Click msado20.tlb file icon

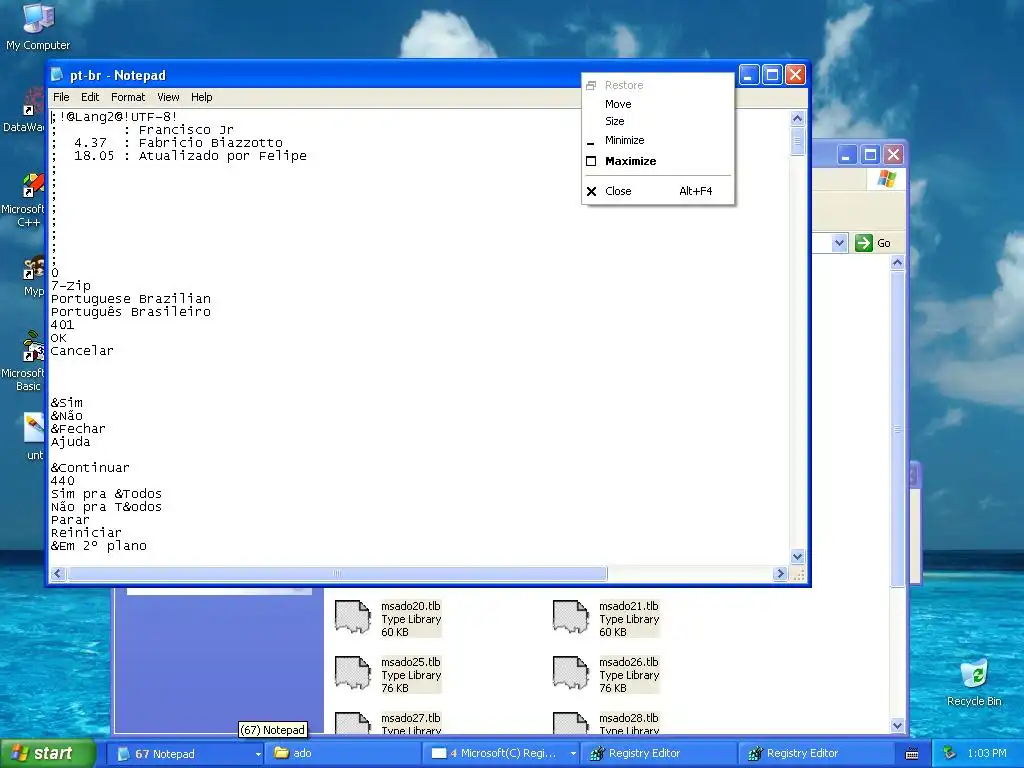click(353, 617)
